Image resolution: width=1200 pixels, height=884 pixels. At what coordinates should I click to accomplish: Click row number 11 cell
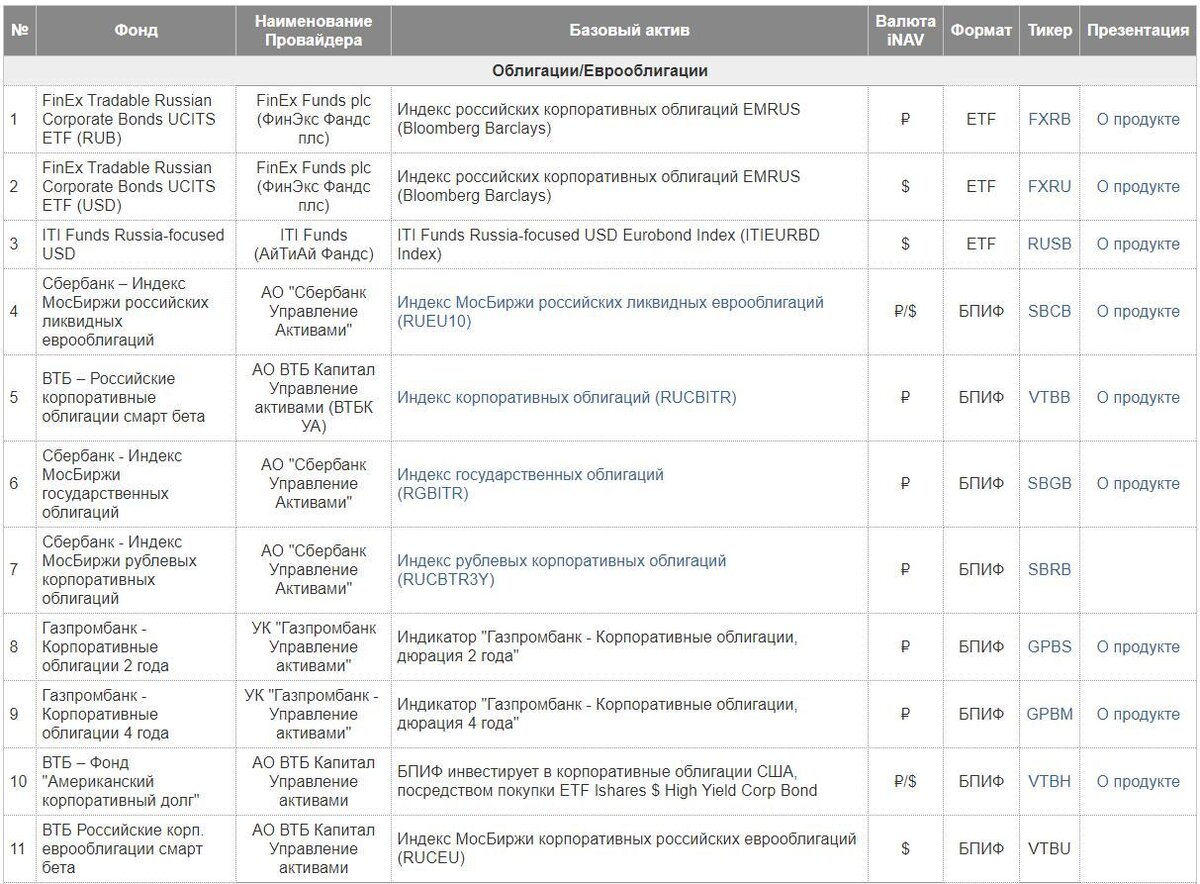coord(18,848)
